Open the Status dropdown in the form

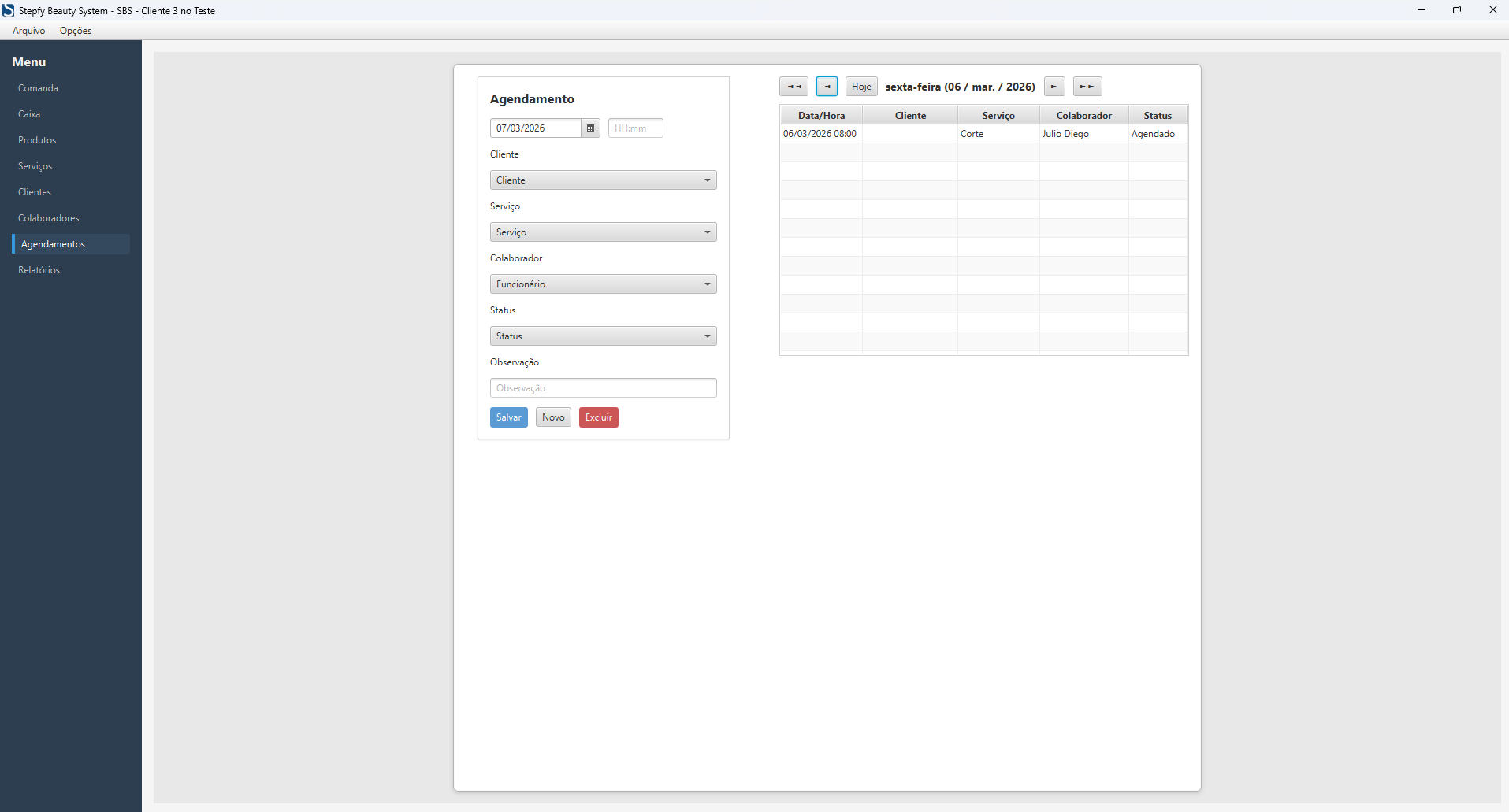click(603, 336)
